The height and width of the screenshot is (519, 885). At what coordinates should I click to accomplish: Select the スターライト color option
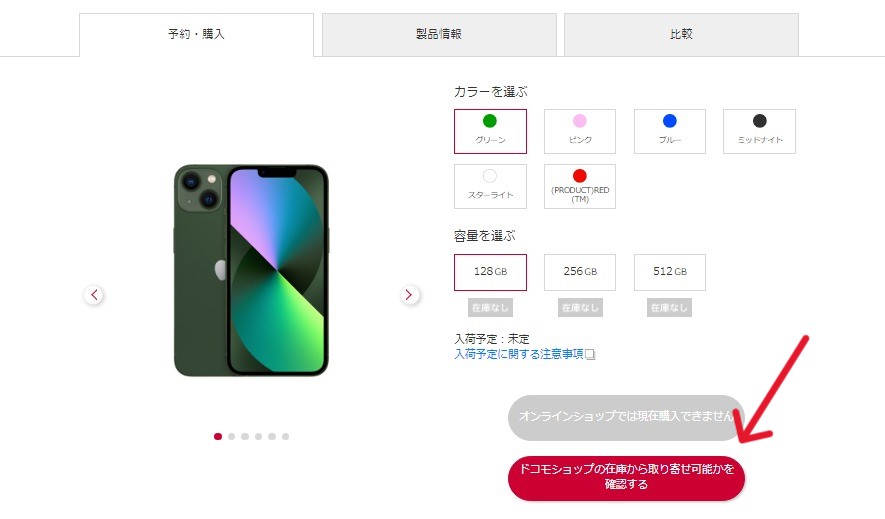(490, 186)
